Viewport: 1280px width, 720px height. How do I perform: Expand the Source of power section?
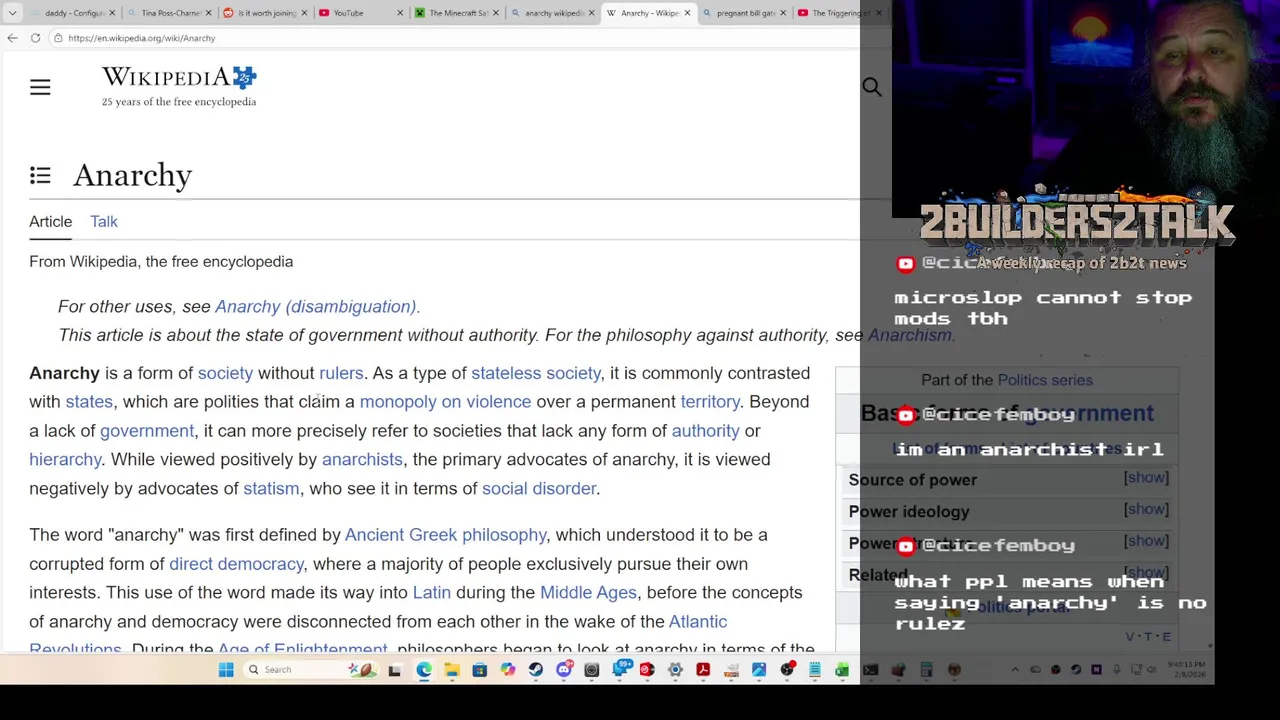(x=1146, y=478)
